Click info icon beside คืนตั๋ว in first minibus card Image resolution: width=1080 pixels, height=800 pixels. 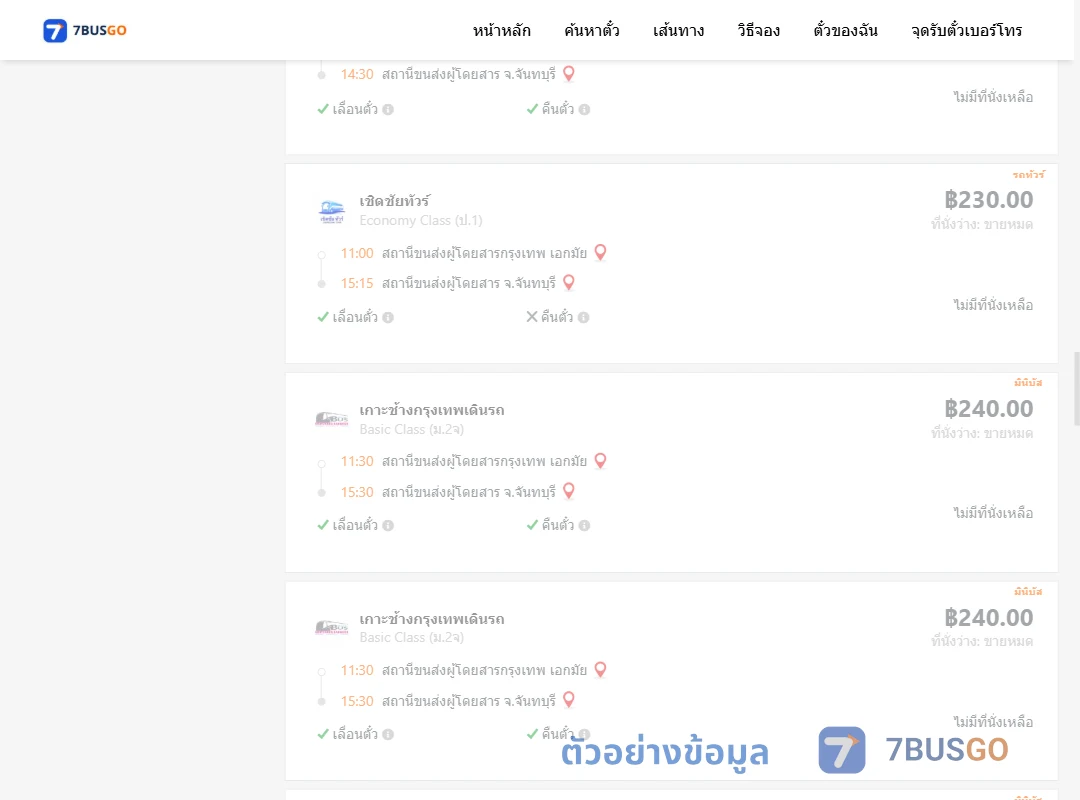pyautogui.click(x=584, y=526)
